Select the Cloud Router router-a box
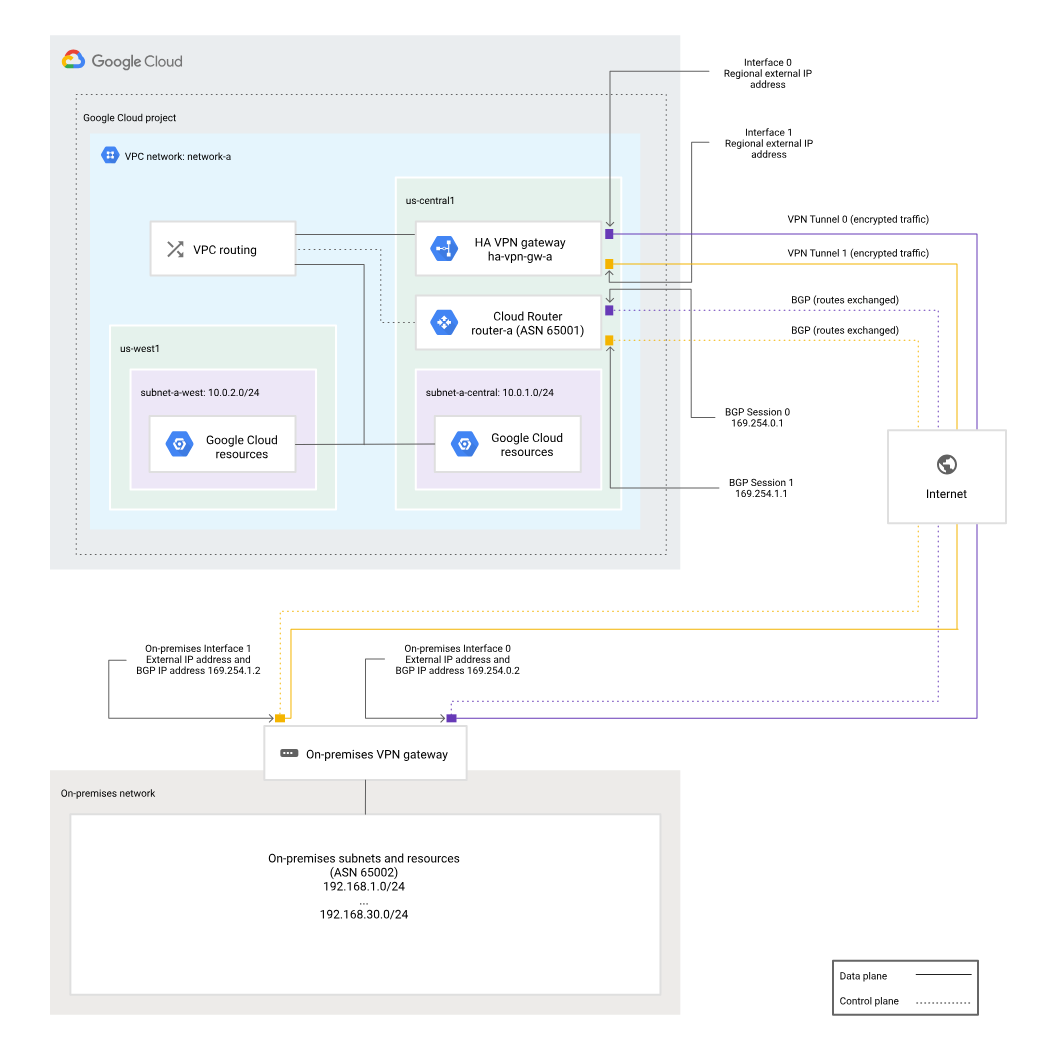The height and width of the screenshot is (1050, 1056). pyautogui.click(x=508, y=323)
